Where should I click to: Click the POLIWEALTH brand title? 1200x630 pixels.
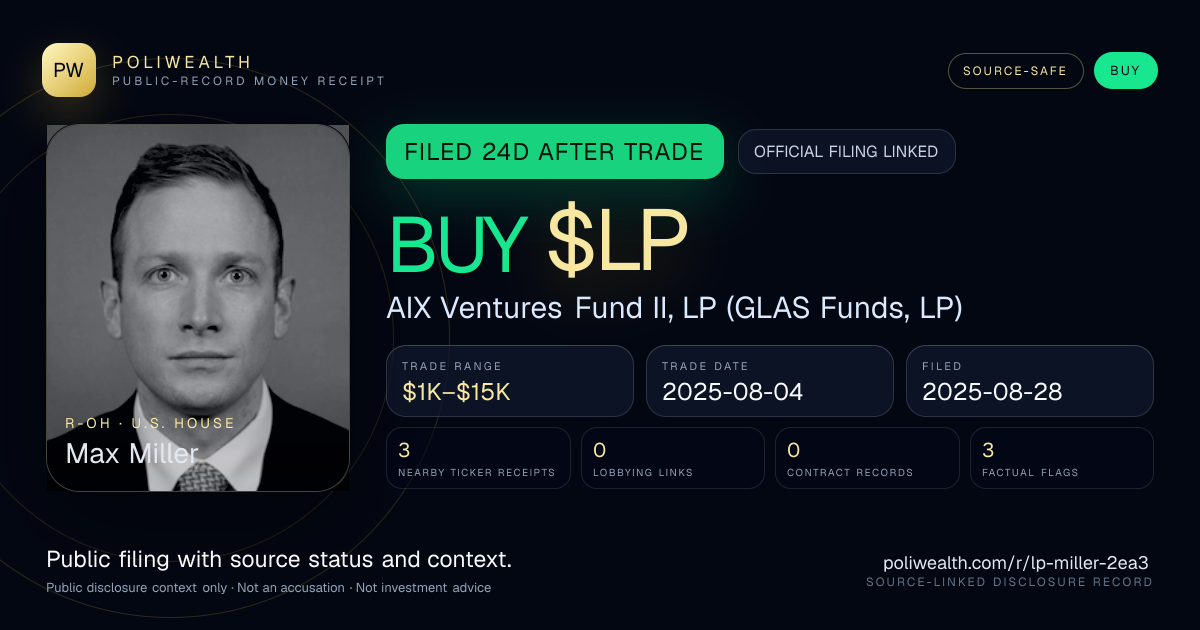pyautogui.click(x=182, y=62)
